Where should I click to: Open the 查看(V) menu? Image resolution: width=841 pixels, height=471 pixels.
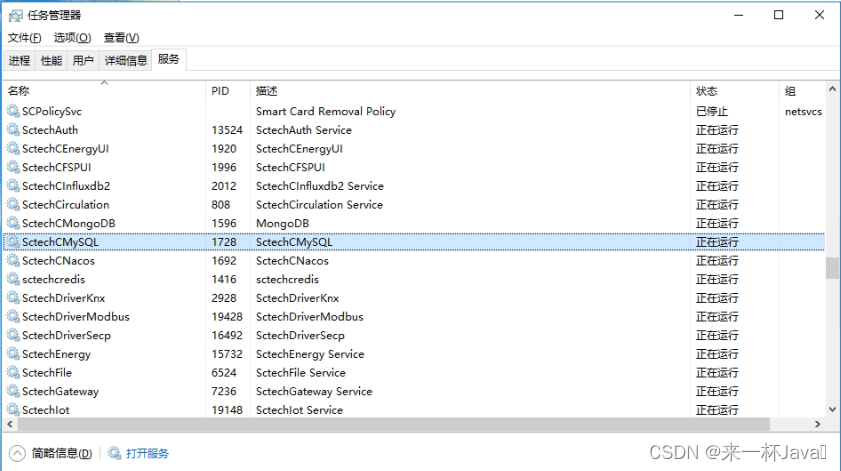(122, 38)
